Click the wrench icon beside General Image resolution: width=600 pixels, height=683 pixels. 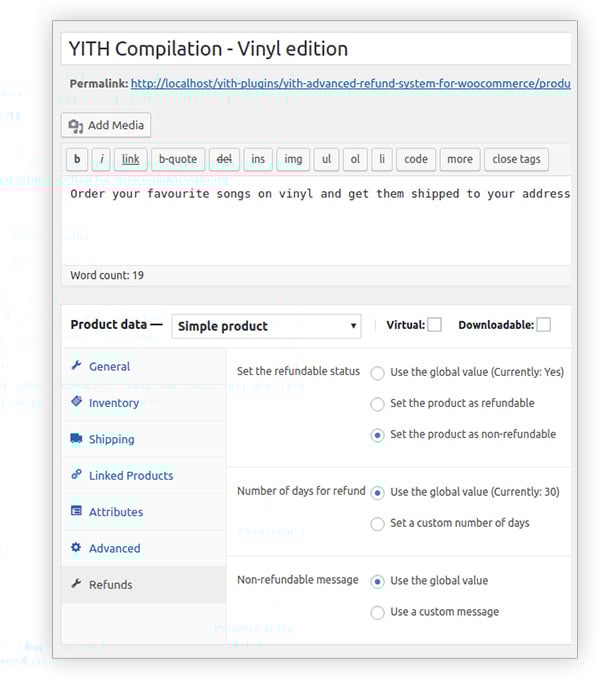pyautogui.click(x=76, y=366)
